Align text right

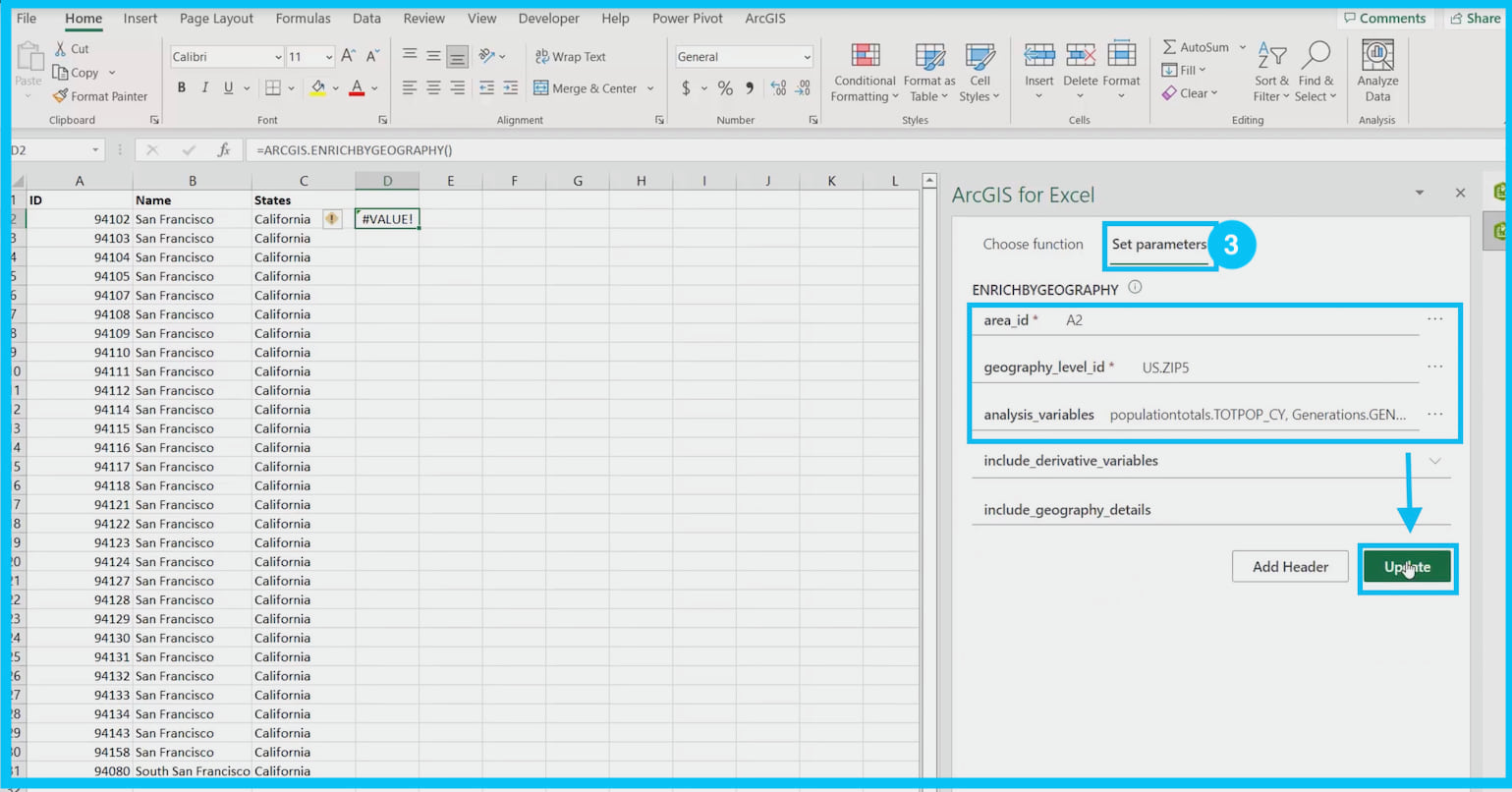click(457, 88)
